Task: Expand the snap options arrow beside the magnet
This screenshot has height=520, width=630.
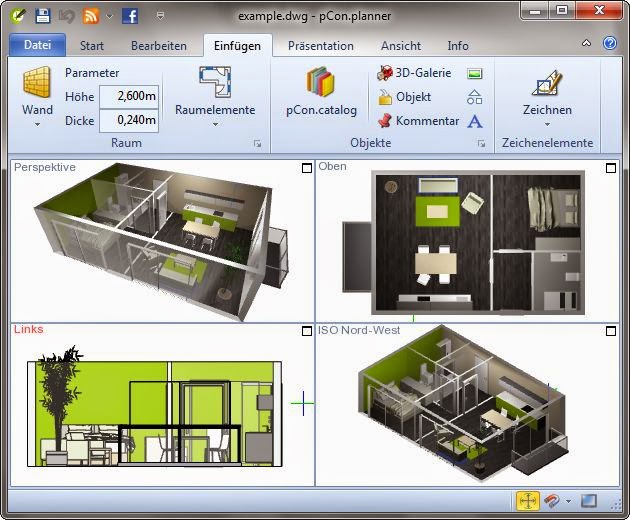Action: (568, 501)
